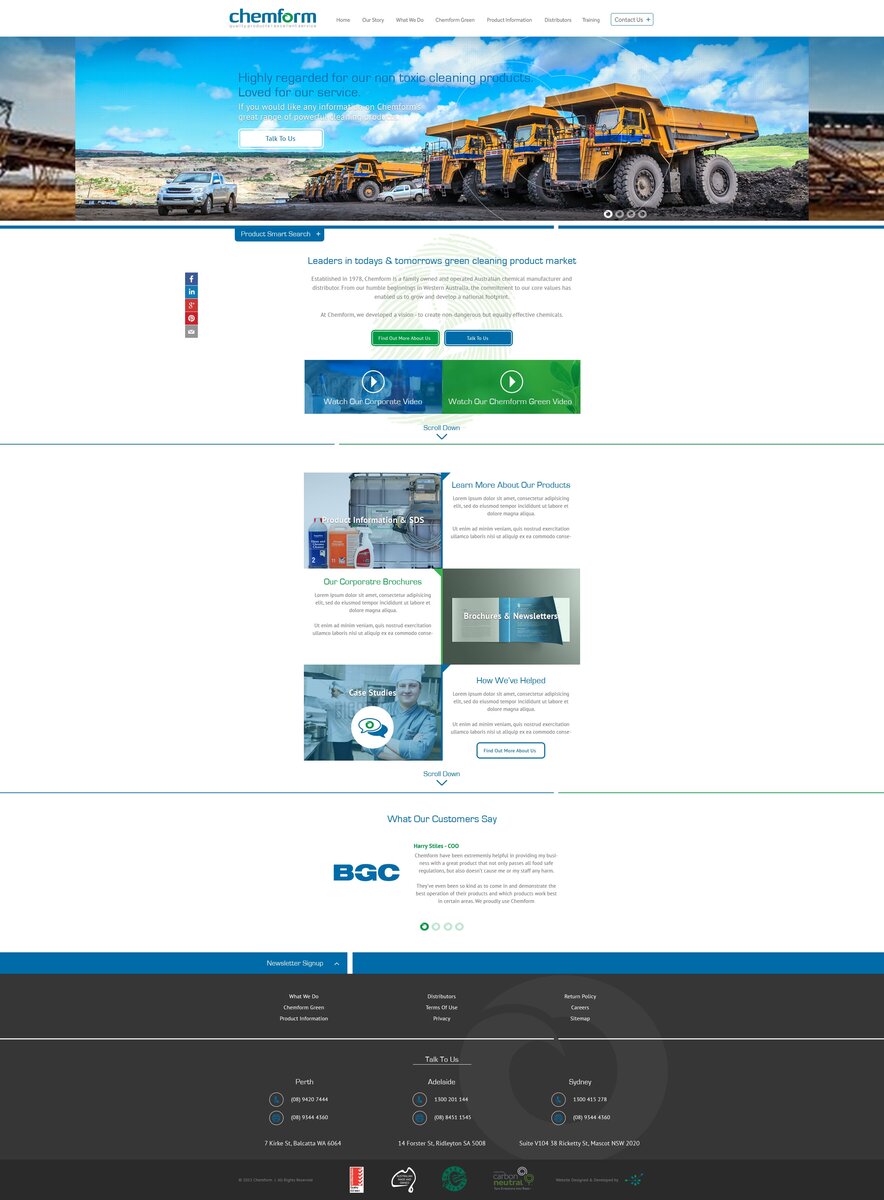Play the Chemform Green video
This screenshot has height=1200, width=884.
[x=511, y=381]
